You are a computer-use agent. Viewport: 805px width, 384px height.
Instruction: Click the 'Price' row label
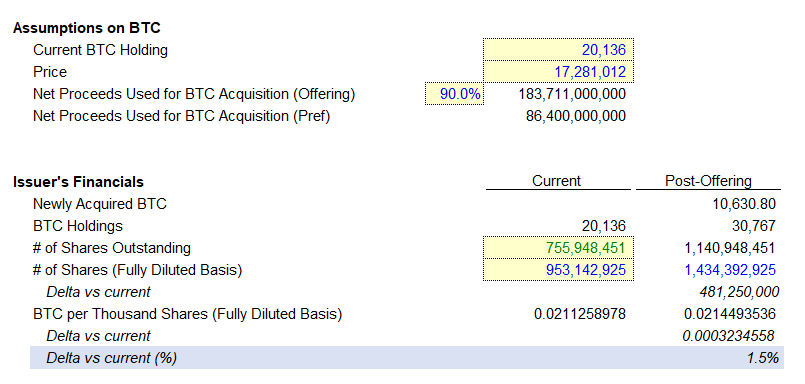(x=50, y=72)
